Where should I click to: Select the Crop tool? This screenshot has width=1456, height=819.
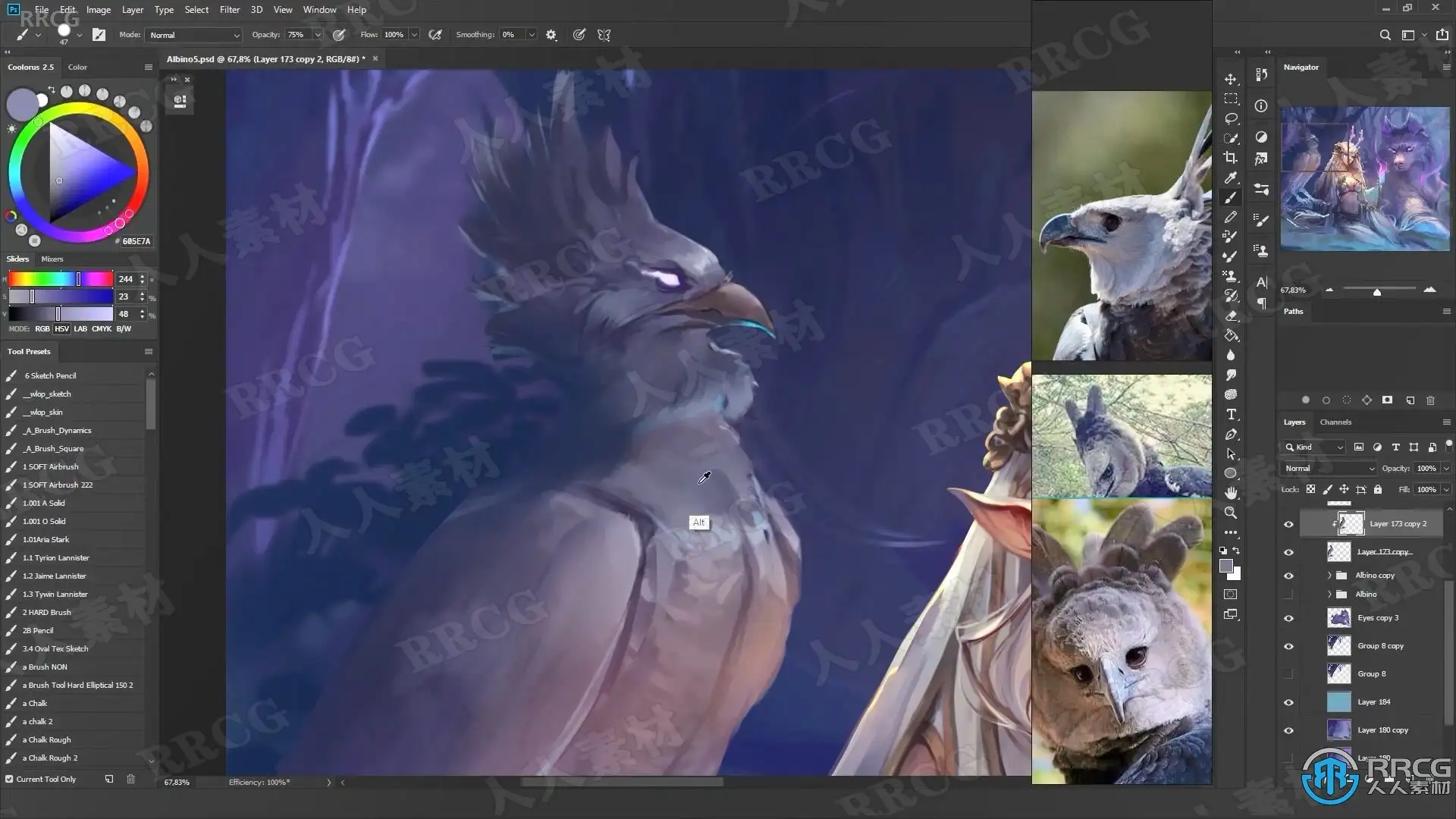tap(1231, 158)
